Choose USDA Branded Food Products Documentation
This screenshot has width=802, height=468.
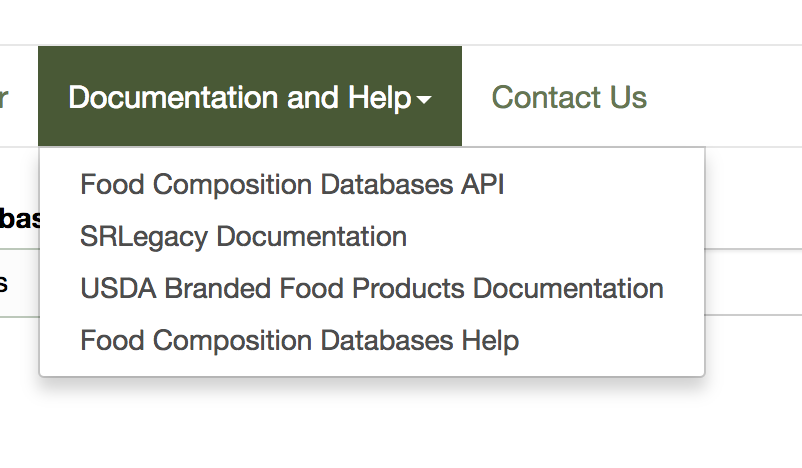[372, 289]
